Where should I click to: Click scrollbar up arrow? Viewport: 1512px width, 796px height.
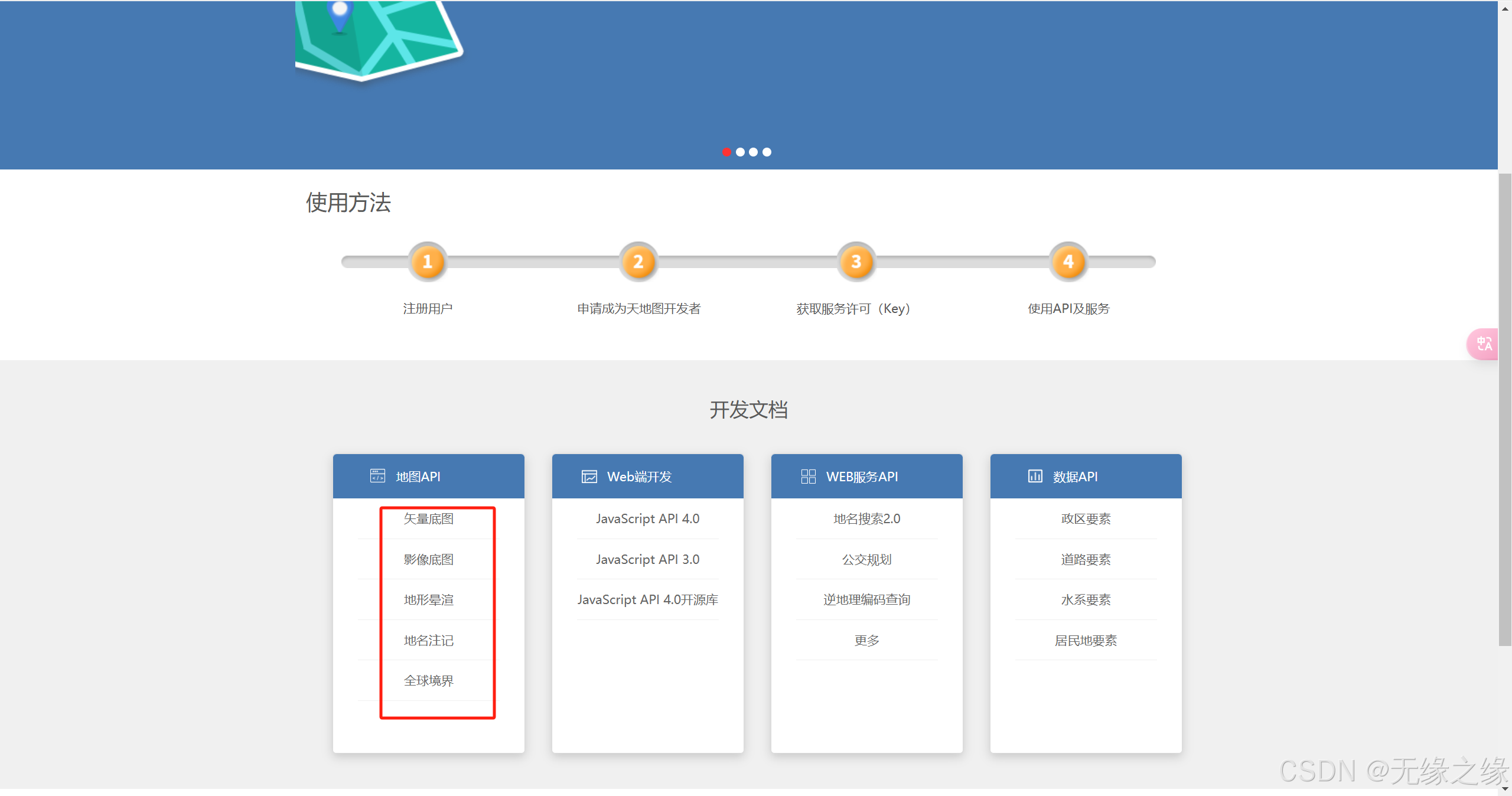(1504, 8)
